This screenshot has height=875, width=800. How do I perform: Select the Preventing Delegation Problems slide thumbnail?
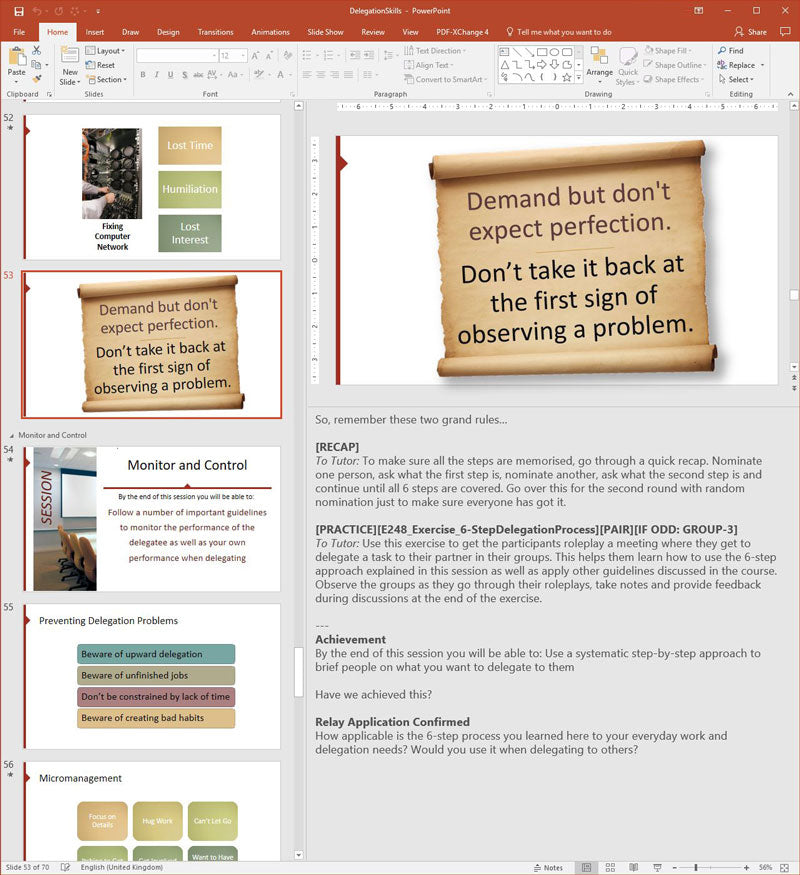pos(152,676)
